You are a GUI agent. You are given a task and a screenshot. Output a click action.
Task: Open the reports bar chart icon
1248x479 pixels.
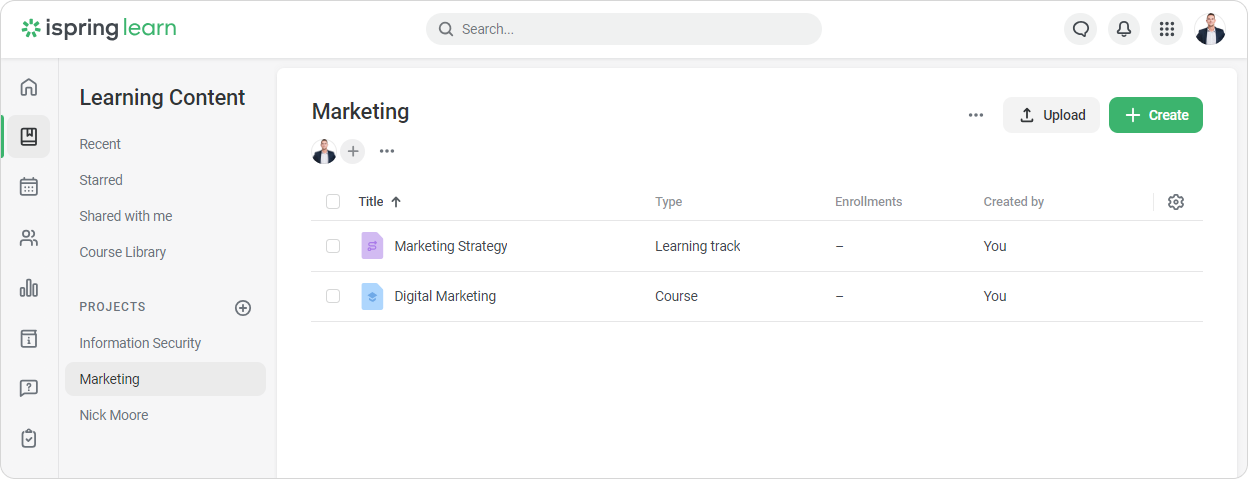pos(29,288)
